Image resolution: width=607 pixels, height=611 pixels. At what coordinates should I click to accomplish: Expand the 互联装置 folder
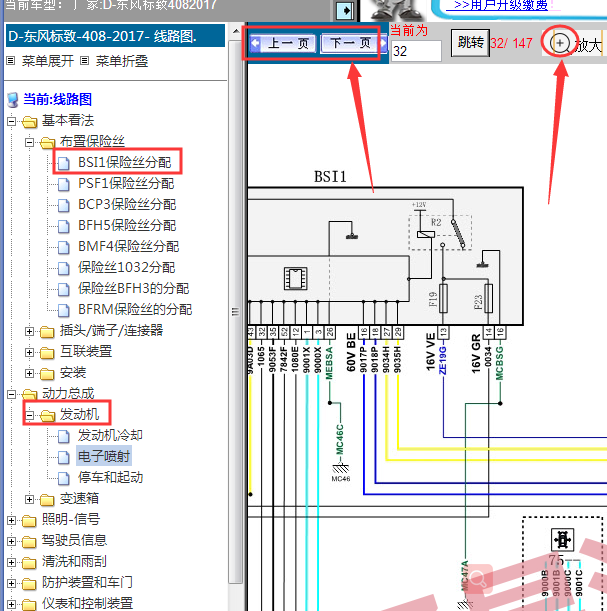(29, 353)
